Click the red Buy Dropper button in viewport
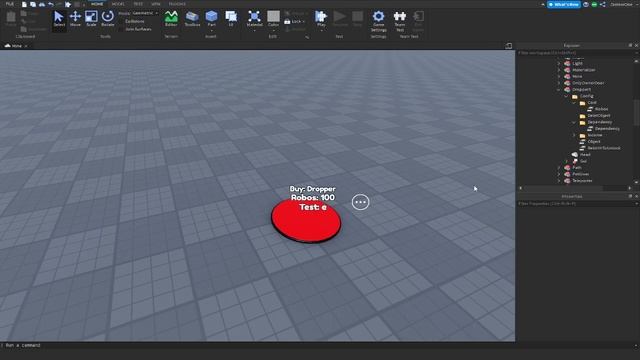 pos(306,222)
